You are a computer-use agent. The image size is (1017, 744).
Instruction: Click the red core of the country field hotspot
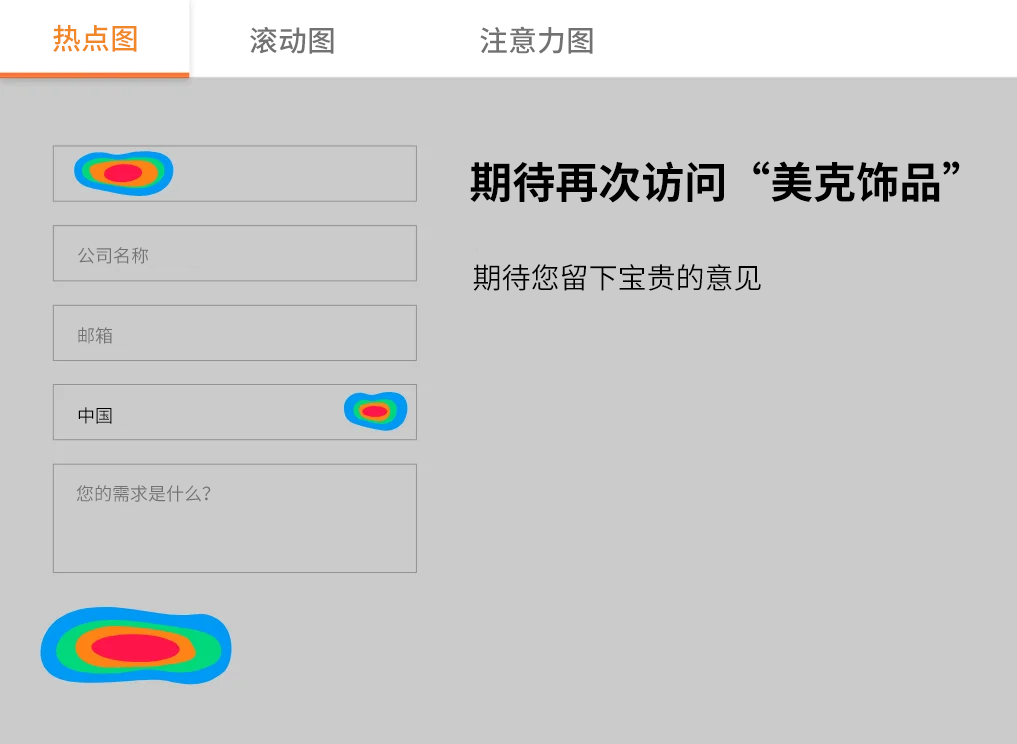coord(375,411)
